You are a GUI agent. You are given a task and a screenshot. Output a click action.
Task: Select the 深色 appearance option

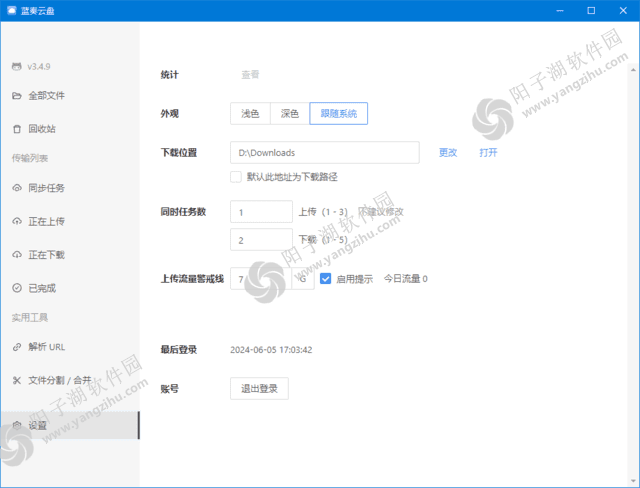tap(290, 113)
